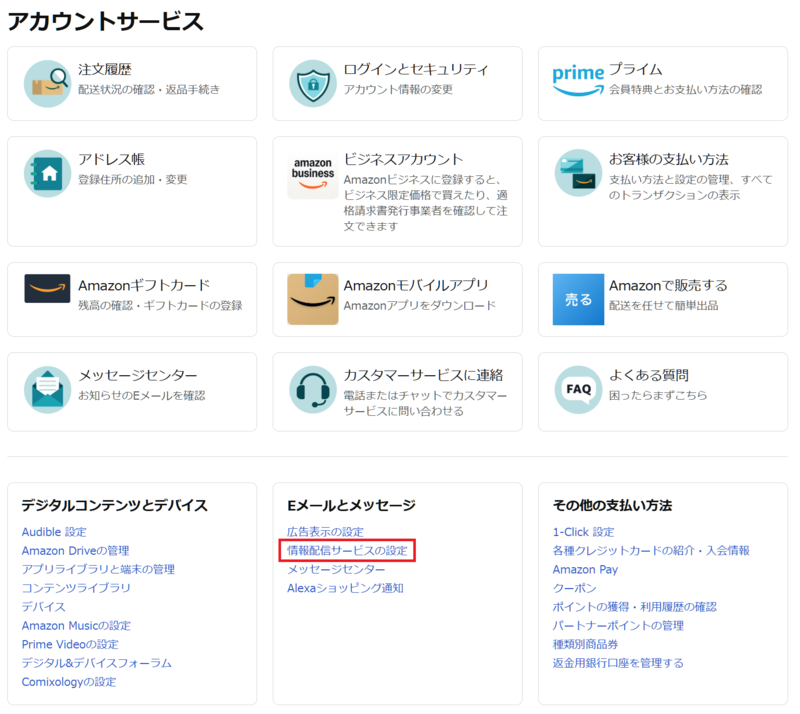The width and height of the screenshot is (800, 714).
Task: Click the Amazon mobile app box icon
Action: click(x=313, y=299)
